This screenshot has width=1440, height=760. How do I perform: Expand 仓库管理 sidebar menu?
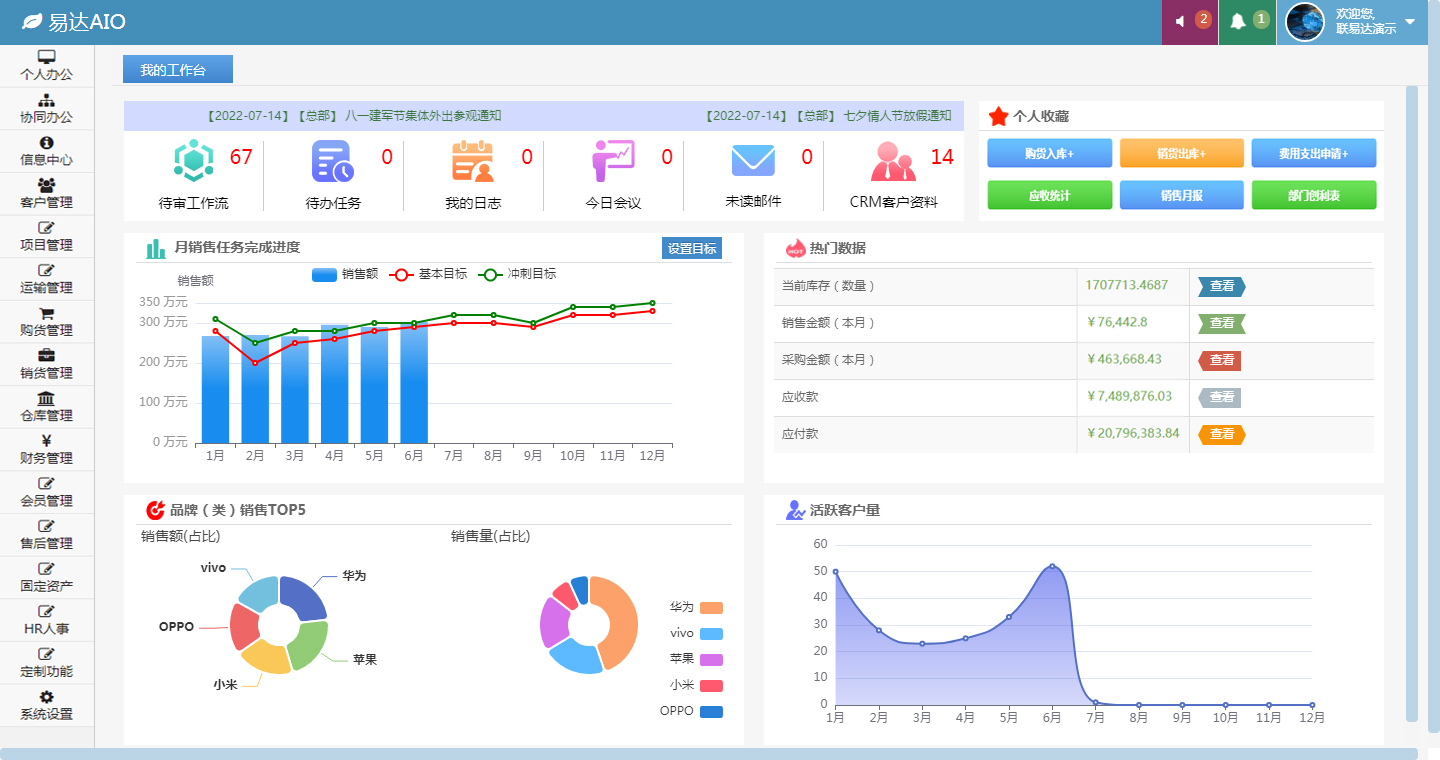pos(47,407)
